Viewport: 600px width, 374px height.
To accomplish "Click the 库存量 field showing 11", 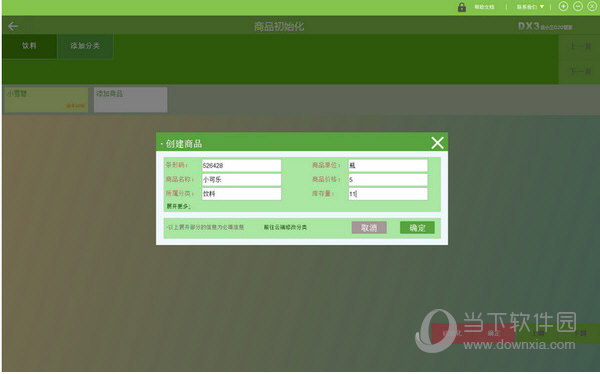I will [x=388, y=194].
